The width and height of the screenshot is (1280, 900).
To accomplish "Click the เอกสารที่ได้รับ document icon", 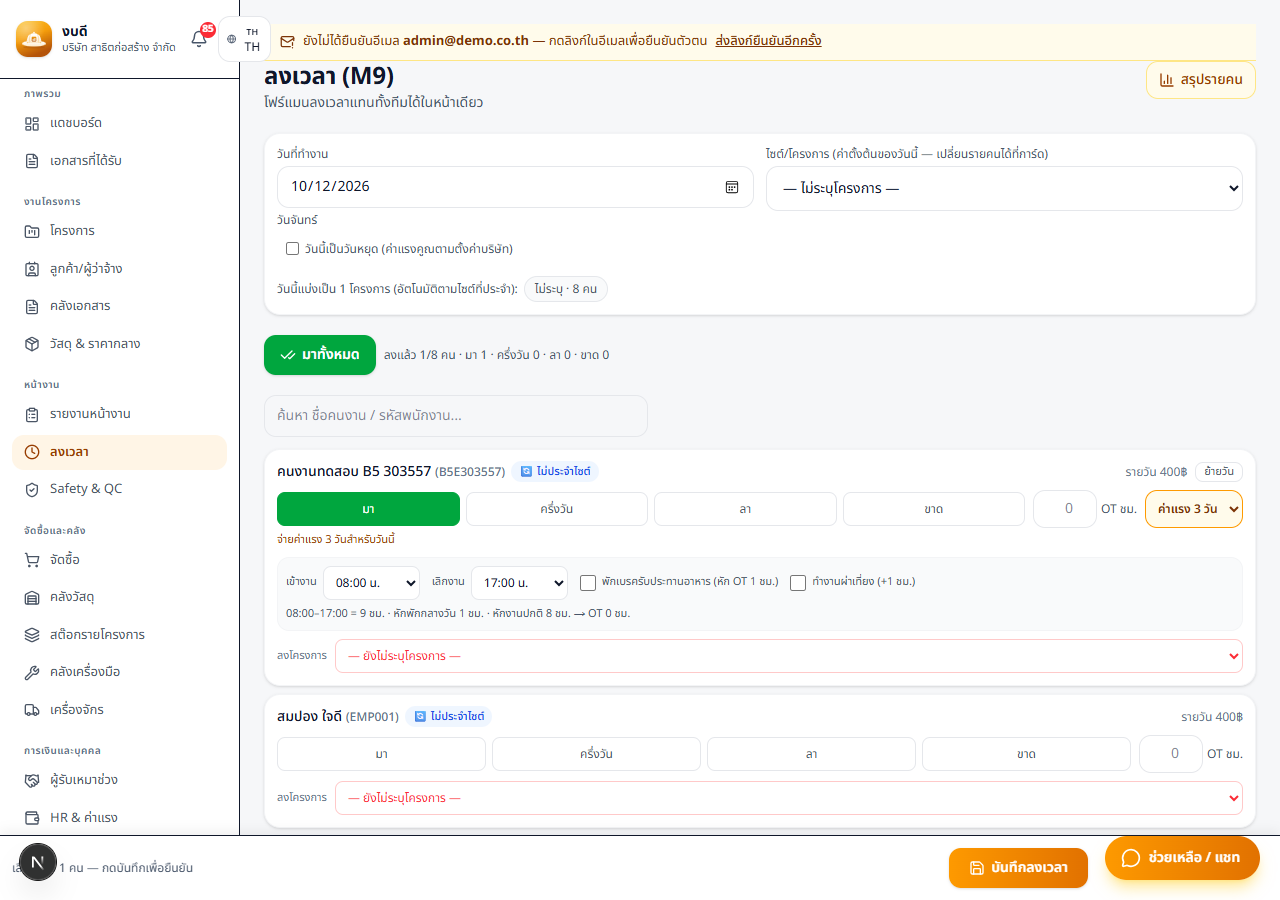I will click(x=32, y=161).
